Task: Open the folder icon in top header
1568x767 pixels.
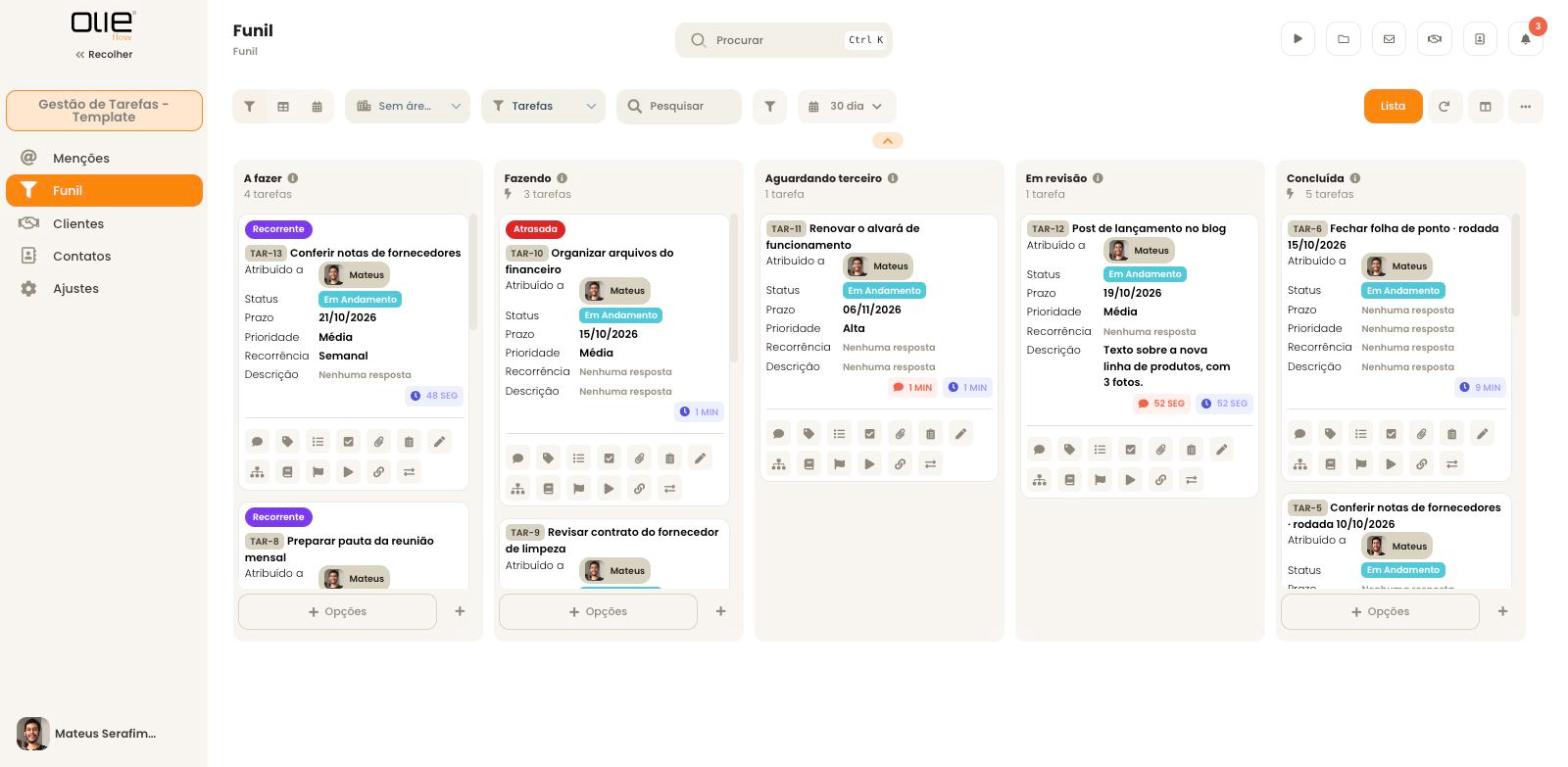Action: click(1343, 39)
